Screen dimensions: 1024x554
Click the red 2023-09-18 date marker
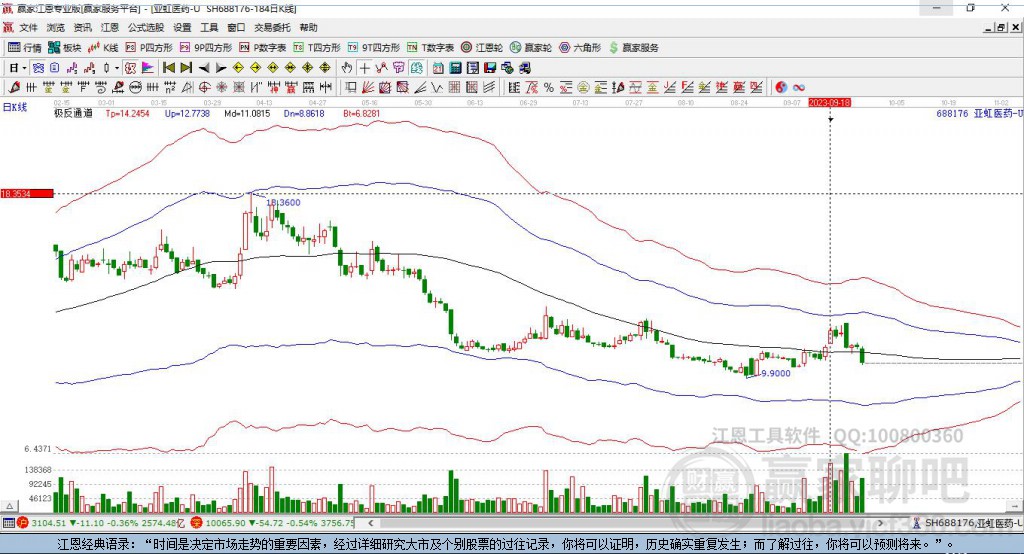pyautogui.click(x=829, y=103)
